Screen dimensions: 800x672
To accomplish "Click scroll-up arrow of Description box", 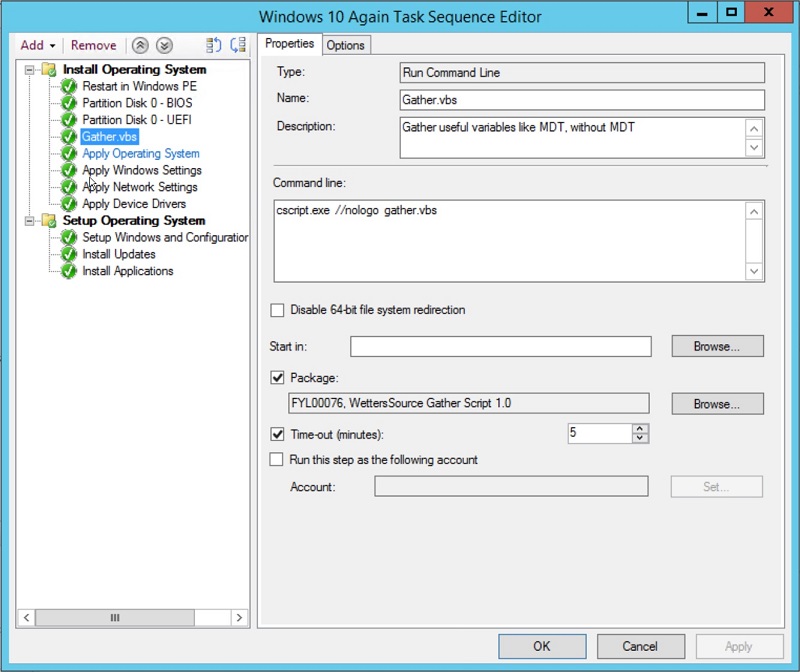I will coord(754,128).
